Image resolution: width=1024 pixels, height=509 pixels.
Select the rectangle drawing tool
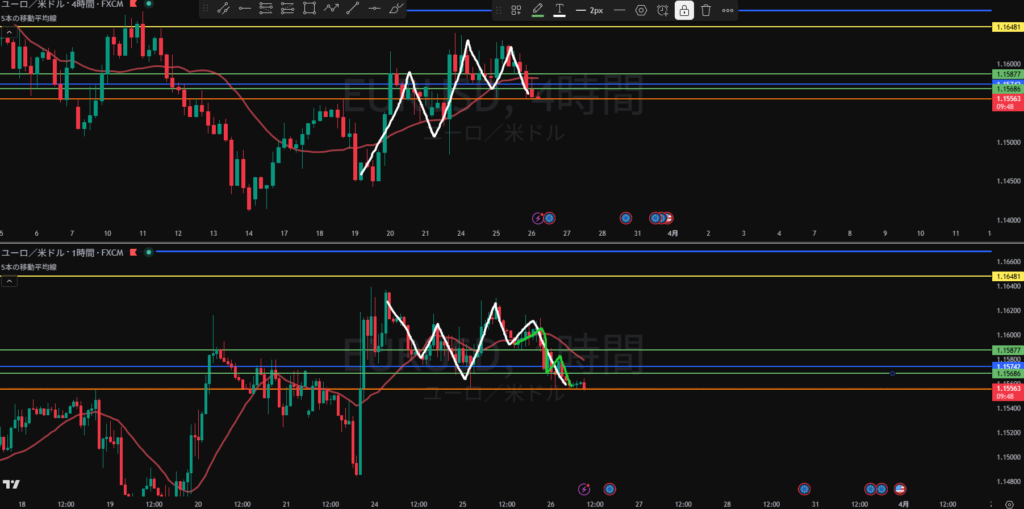(309, 9)
